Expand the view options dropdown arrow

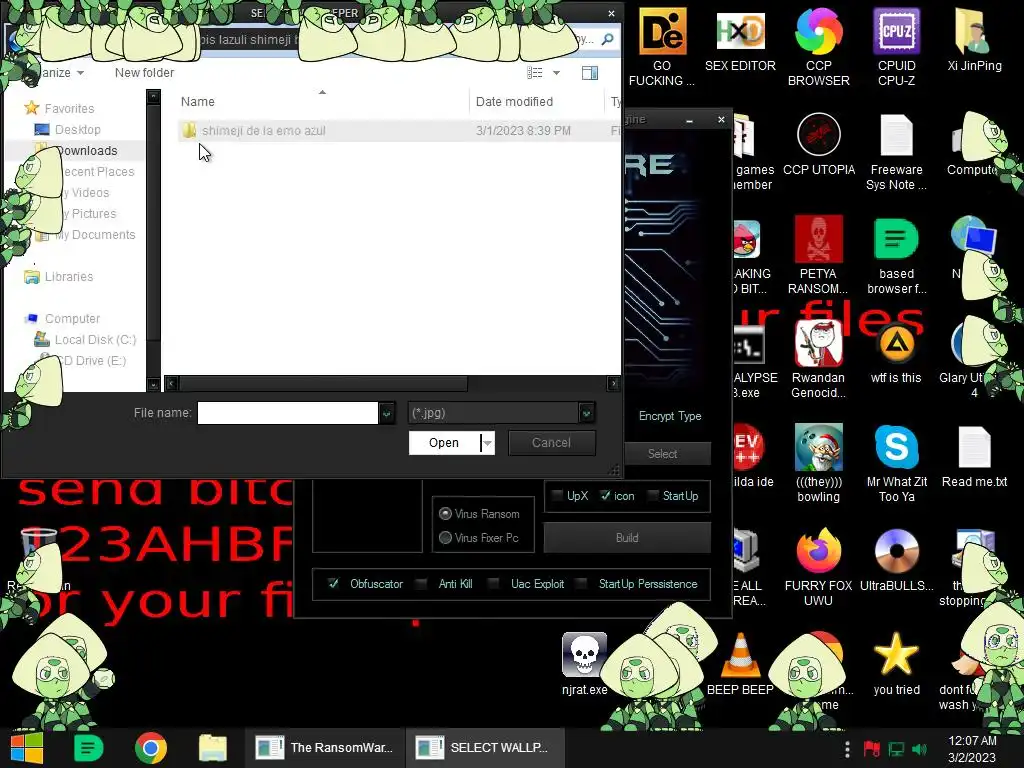pyautogui.click(x=556, y=72)
